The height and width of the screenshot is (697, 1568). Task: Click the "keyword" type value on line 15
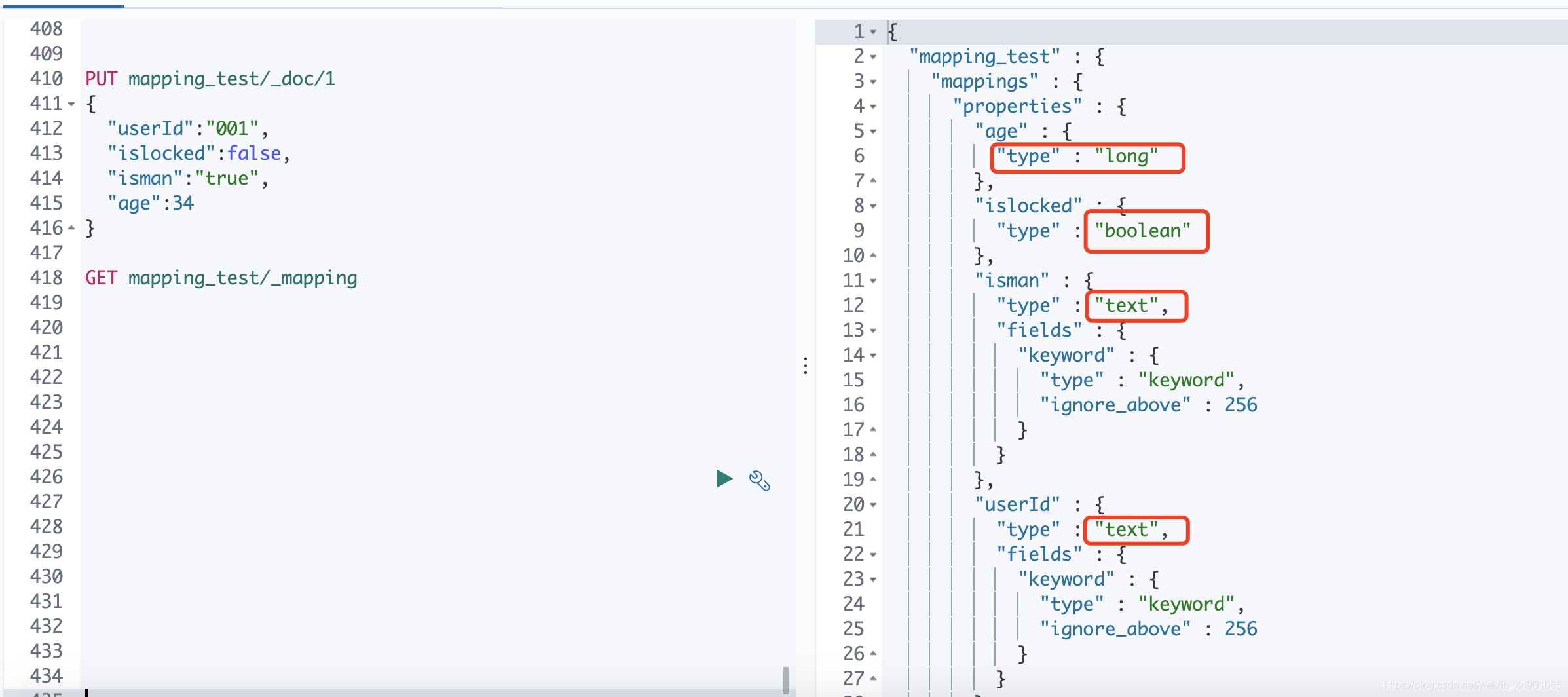(1186, 380)
